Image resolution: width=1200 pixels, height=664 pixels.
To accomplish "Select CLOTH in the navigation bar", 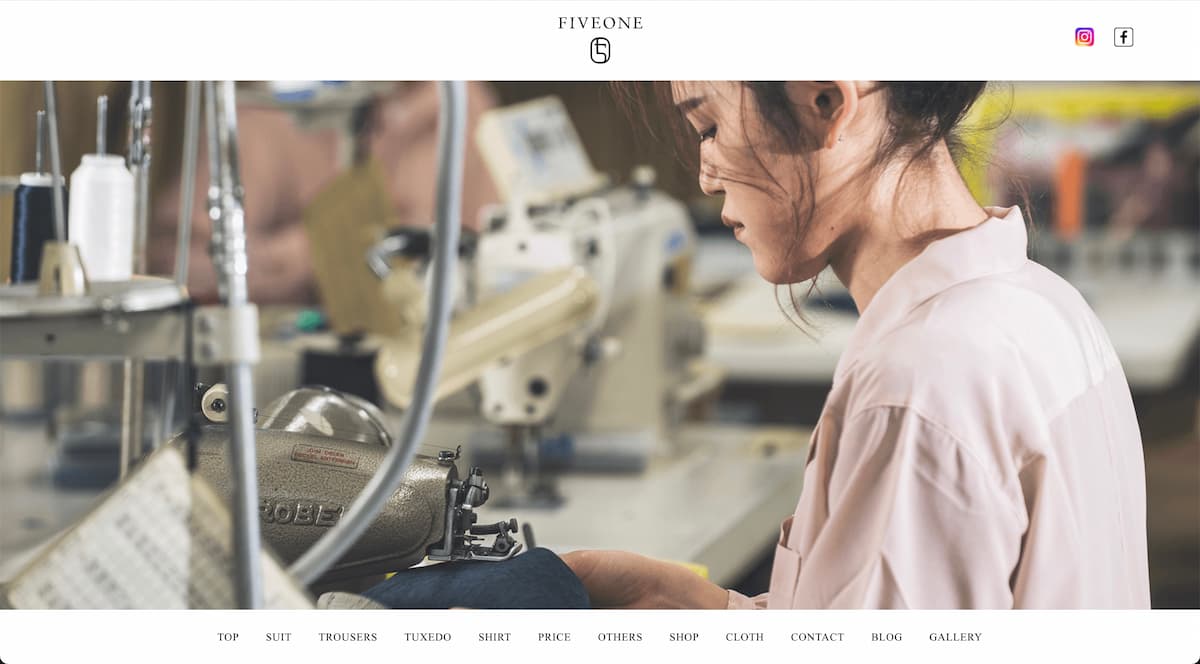I will tap(745, 637).
